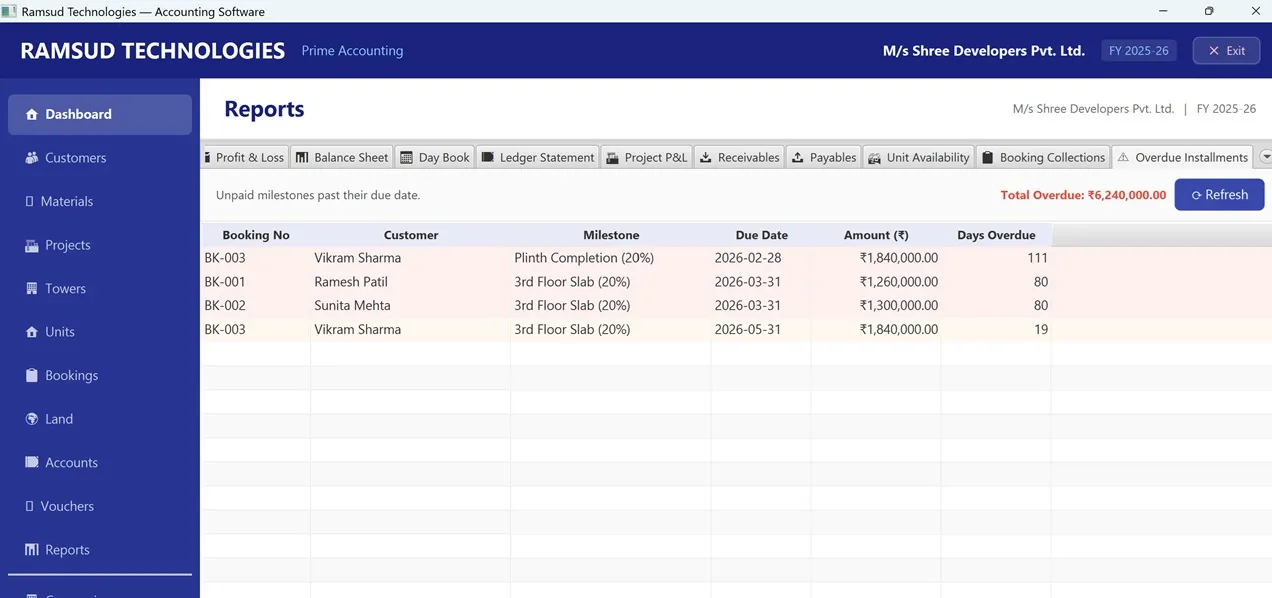The width and height of the screenshot is (1272, 598).
Task: Open the Dashboard sidebar item
Action: [100, 114]
